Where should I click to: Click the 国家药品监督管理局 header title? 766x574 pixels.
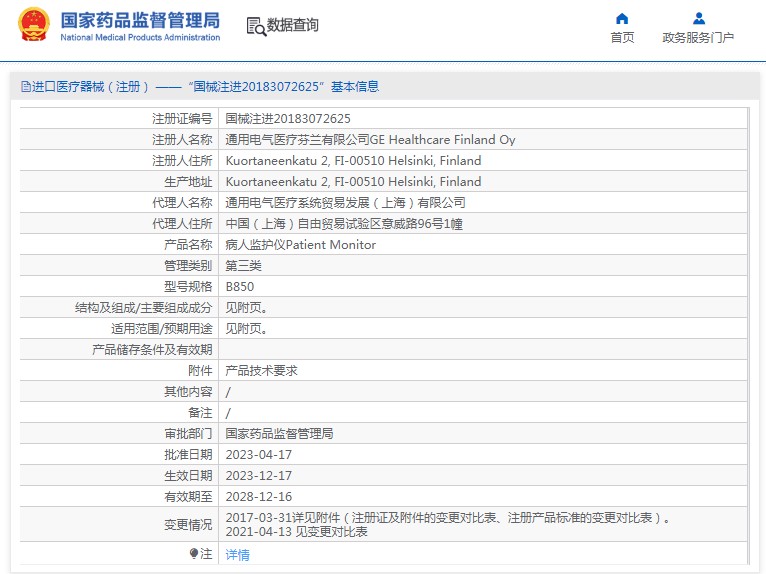[x=140, y=21]
